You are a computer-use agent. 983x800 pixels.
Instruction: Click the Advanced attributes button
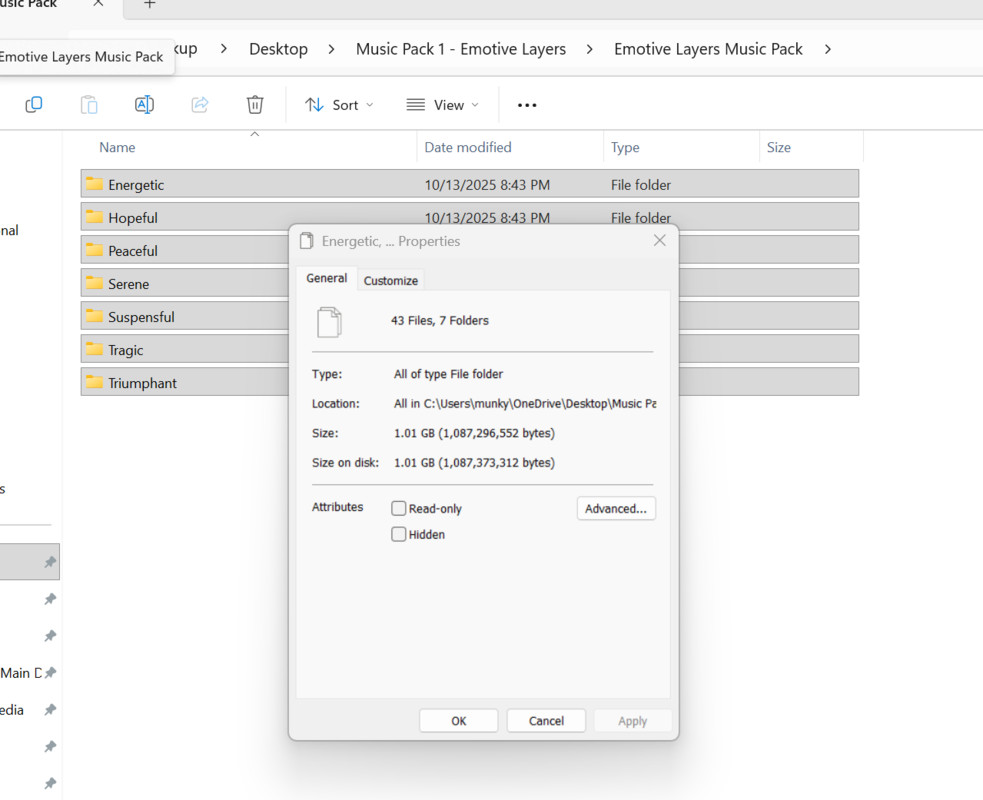pos(616,508)
